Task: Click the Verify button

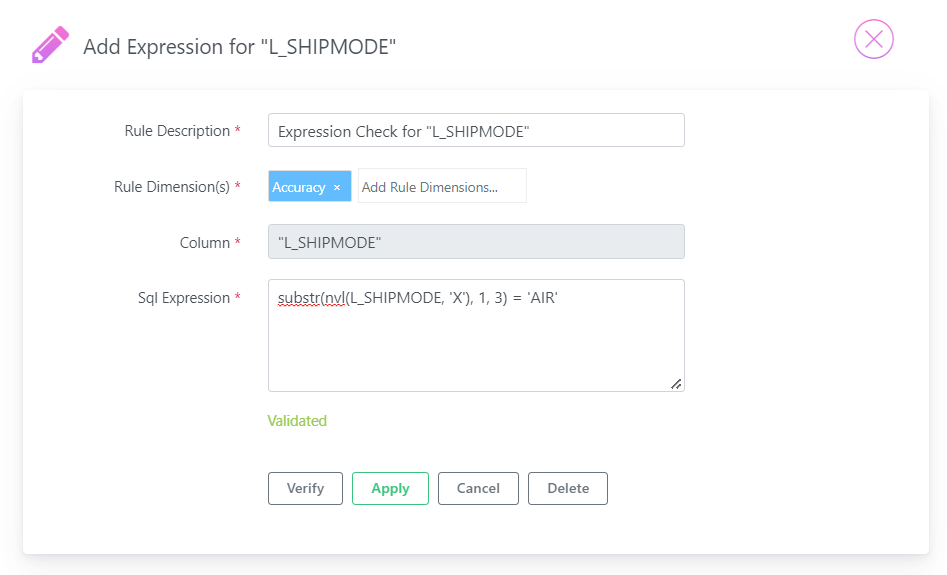Action: coord(305,488)
